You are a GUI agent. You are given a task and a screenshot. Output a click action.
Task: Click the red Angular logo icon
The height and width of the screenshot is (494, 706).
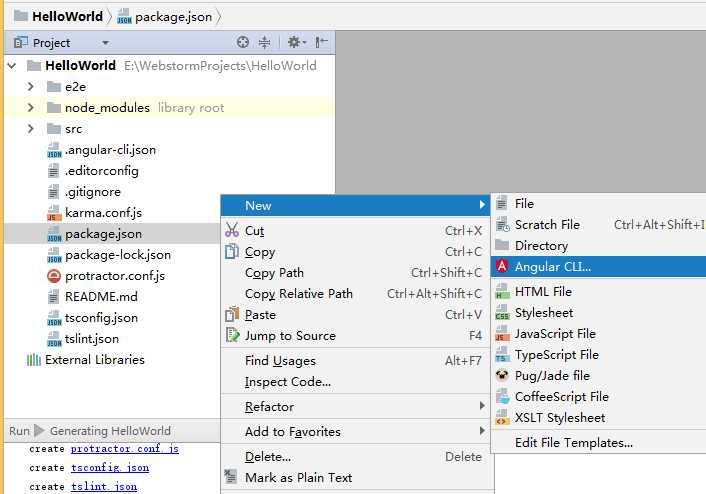(502, 266)
